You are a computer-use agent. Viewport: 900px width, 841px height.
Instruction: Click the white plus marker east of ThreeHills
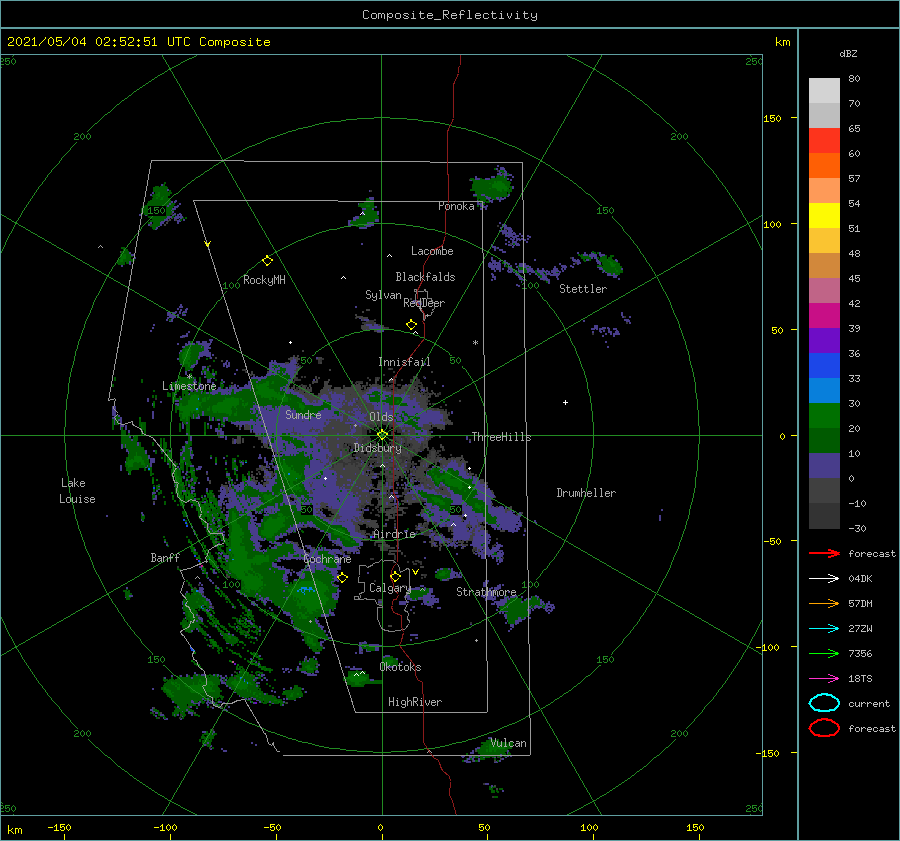coord(565,402)
